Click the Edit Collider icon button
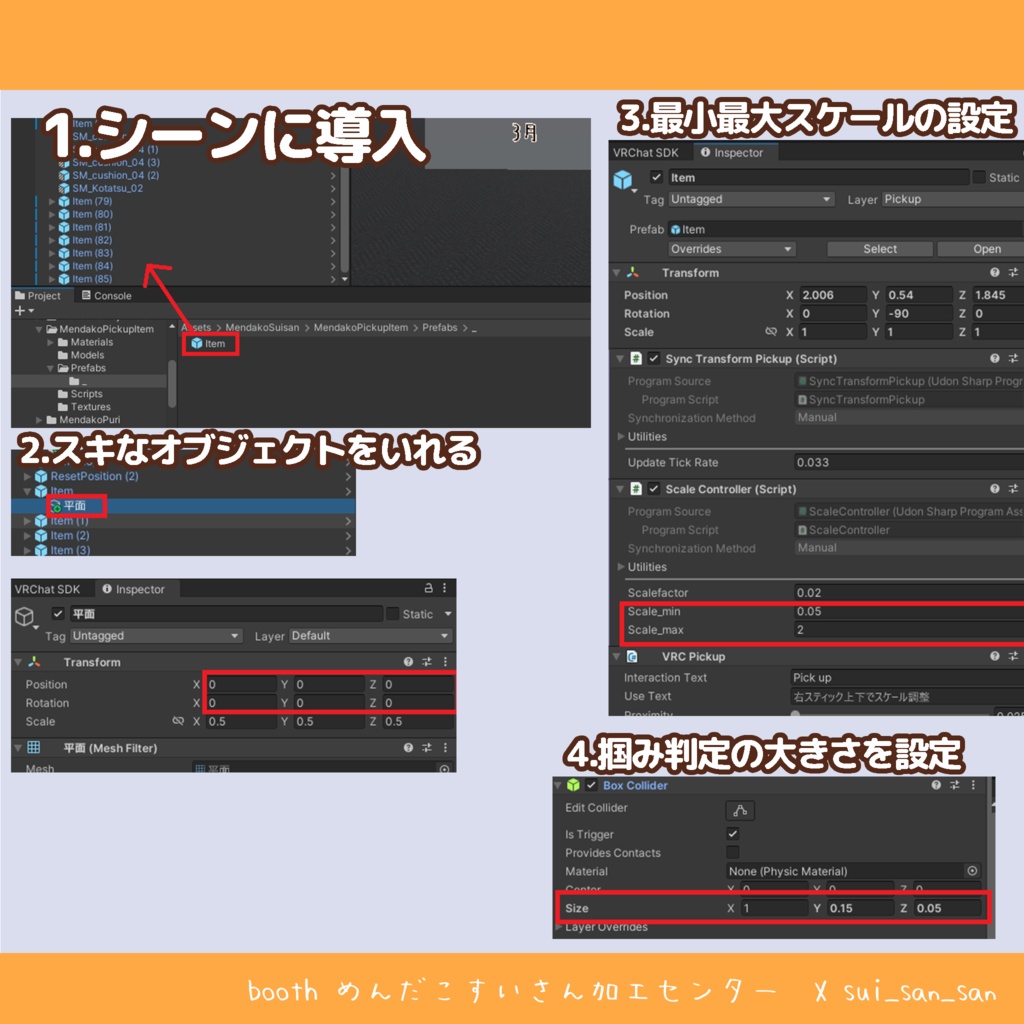Screen dimensions: 1024x1024 [741, 811]
